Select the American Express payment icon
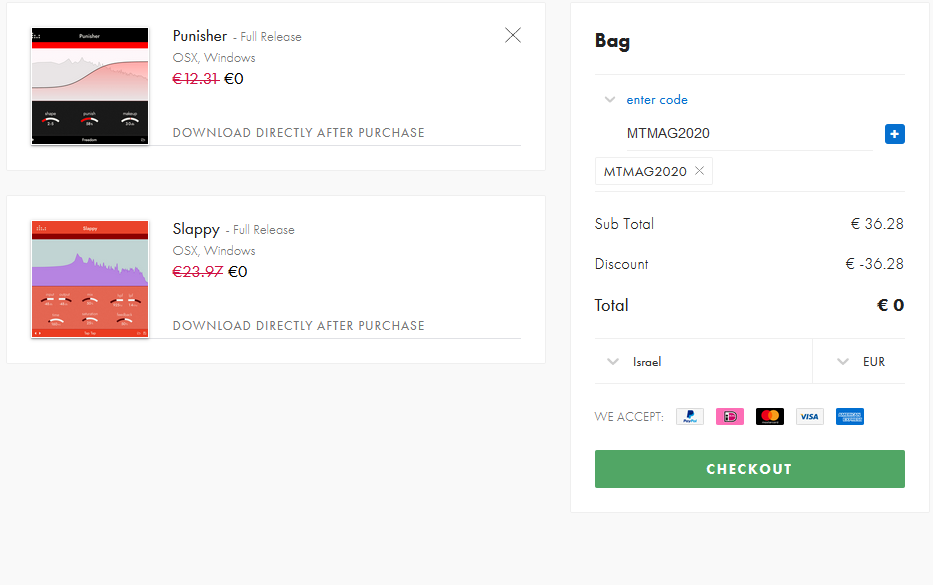The image size is (933, 585). (849, 417)
